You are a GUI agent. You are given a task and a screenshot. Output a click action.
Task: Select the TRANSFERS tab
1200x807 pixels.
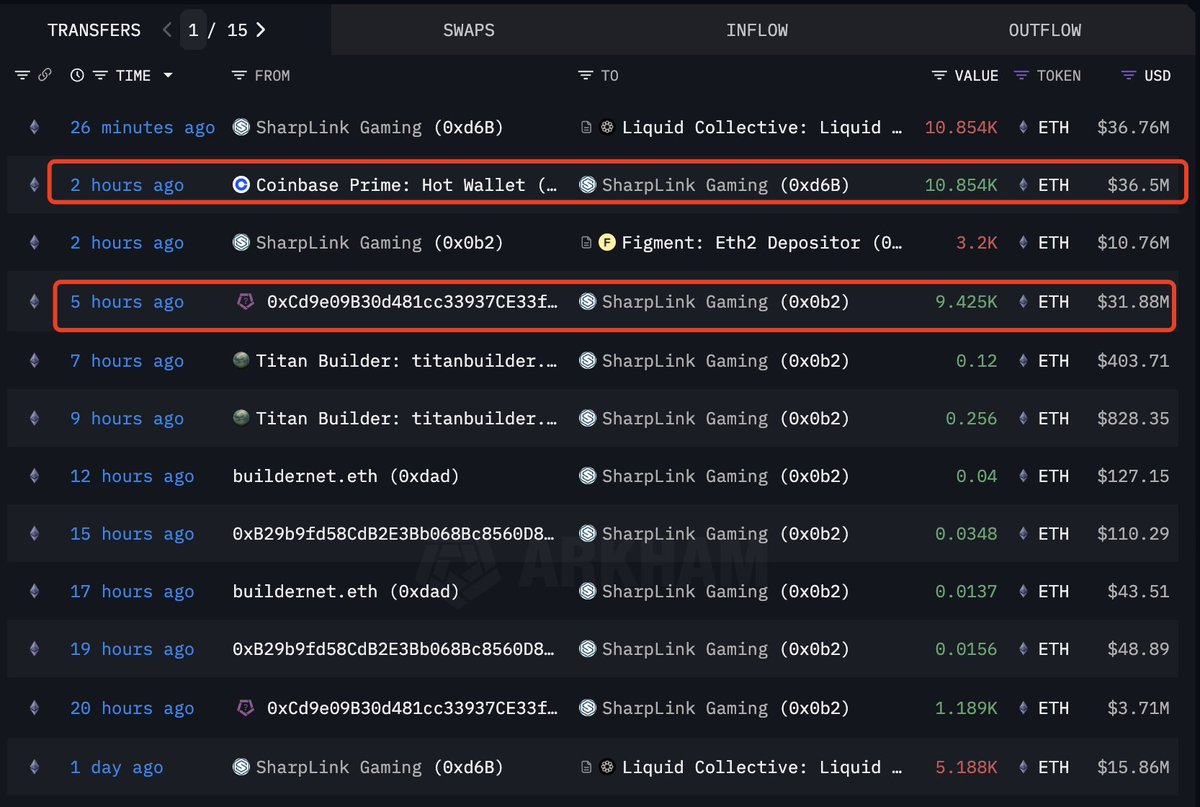click(94, 30)
